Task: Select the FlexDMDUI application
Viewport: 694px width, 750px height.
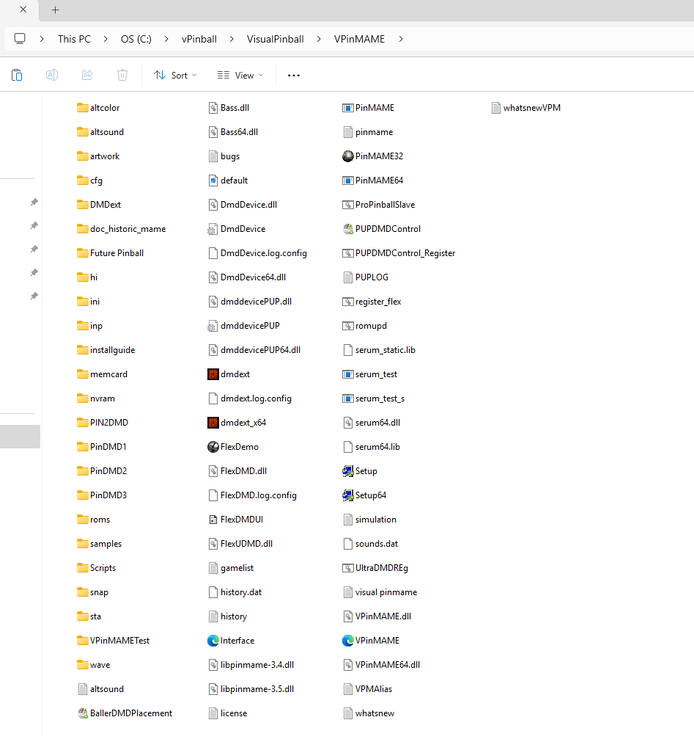Action: coord(236,519)
